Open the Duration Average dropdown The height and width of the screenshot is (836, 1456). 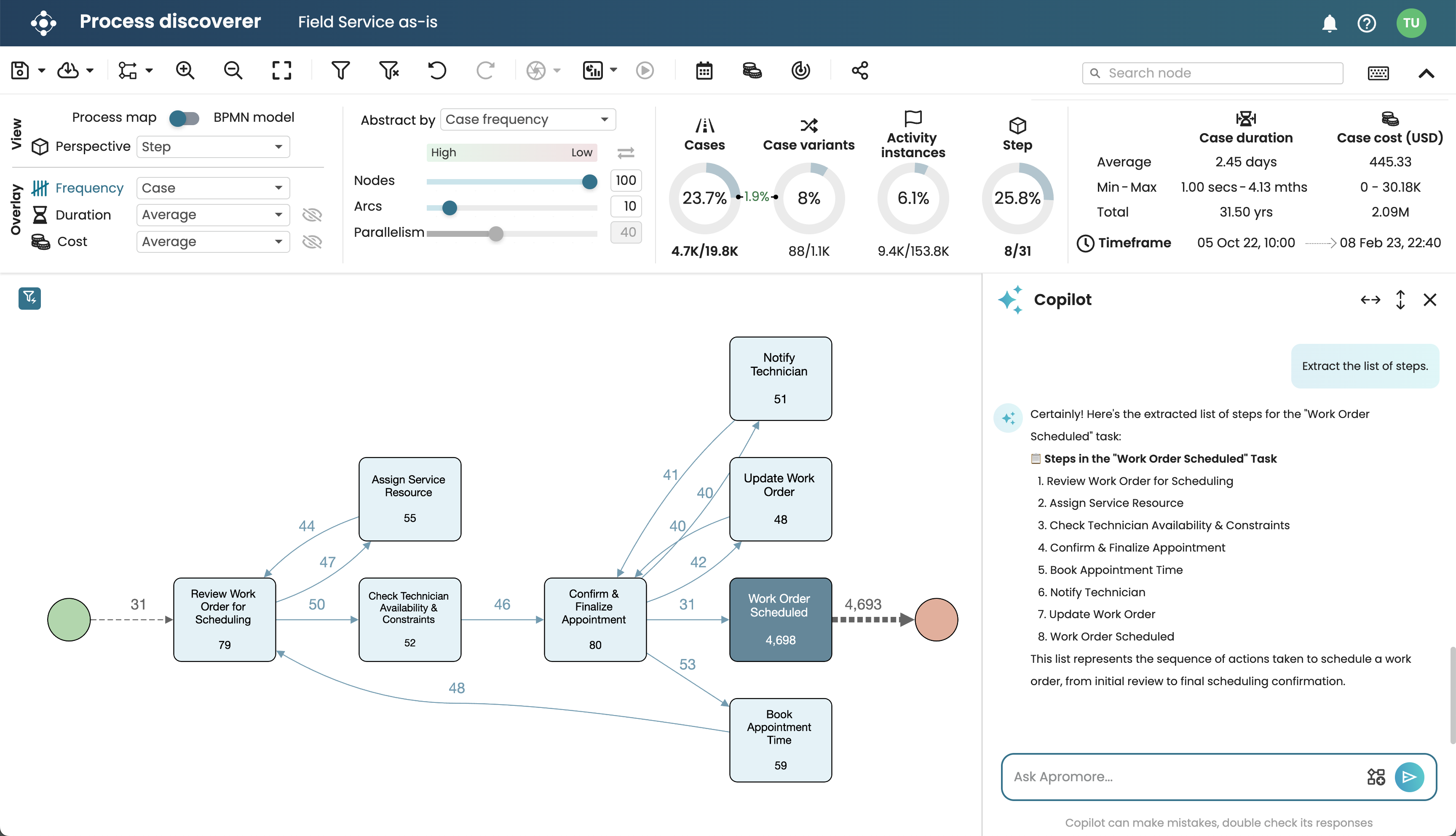213,215
